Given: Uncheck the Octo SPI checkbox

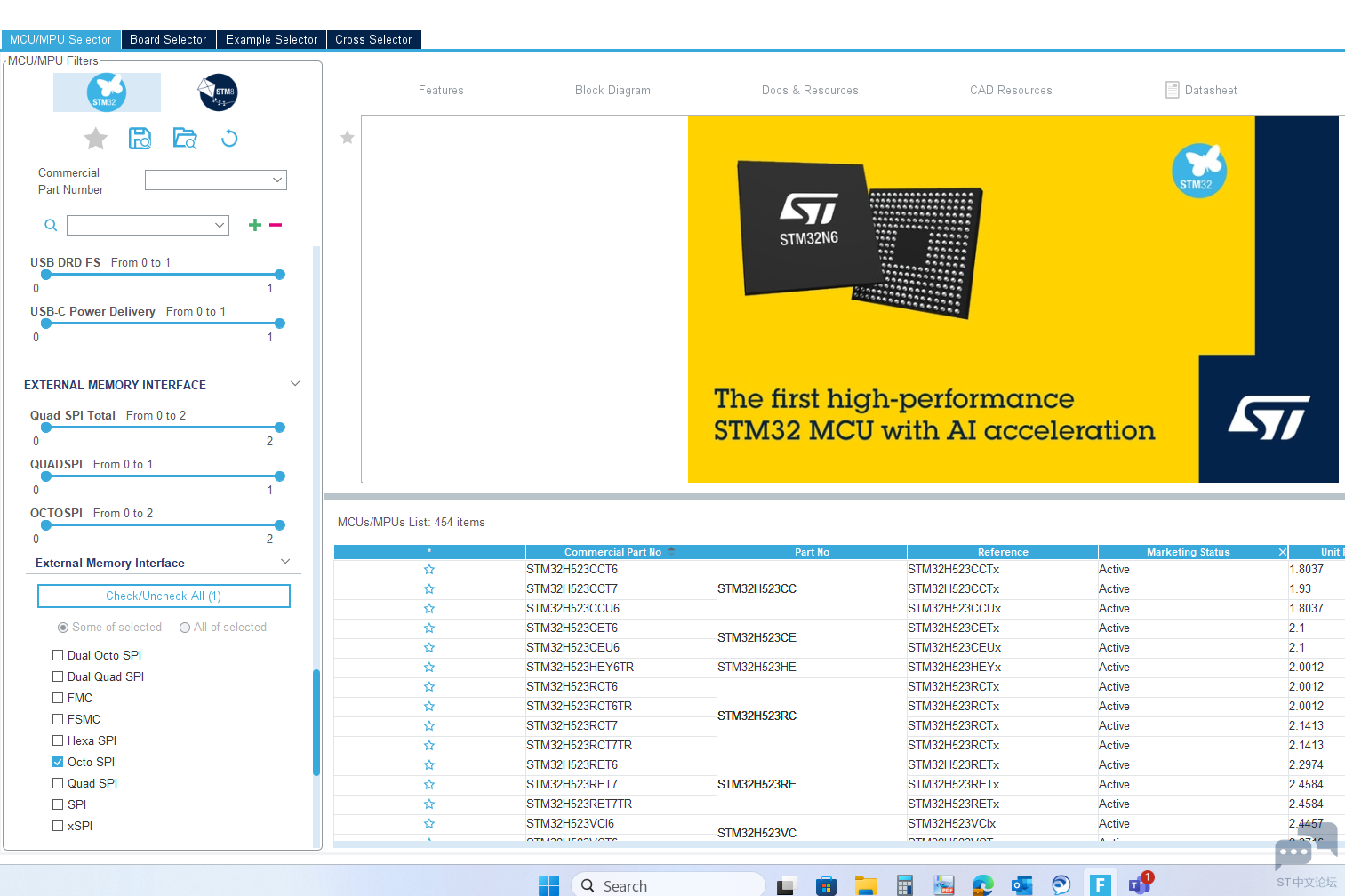Looking at the screenshot, I should (58, 762).
